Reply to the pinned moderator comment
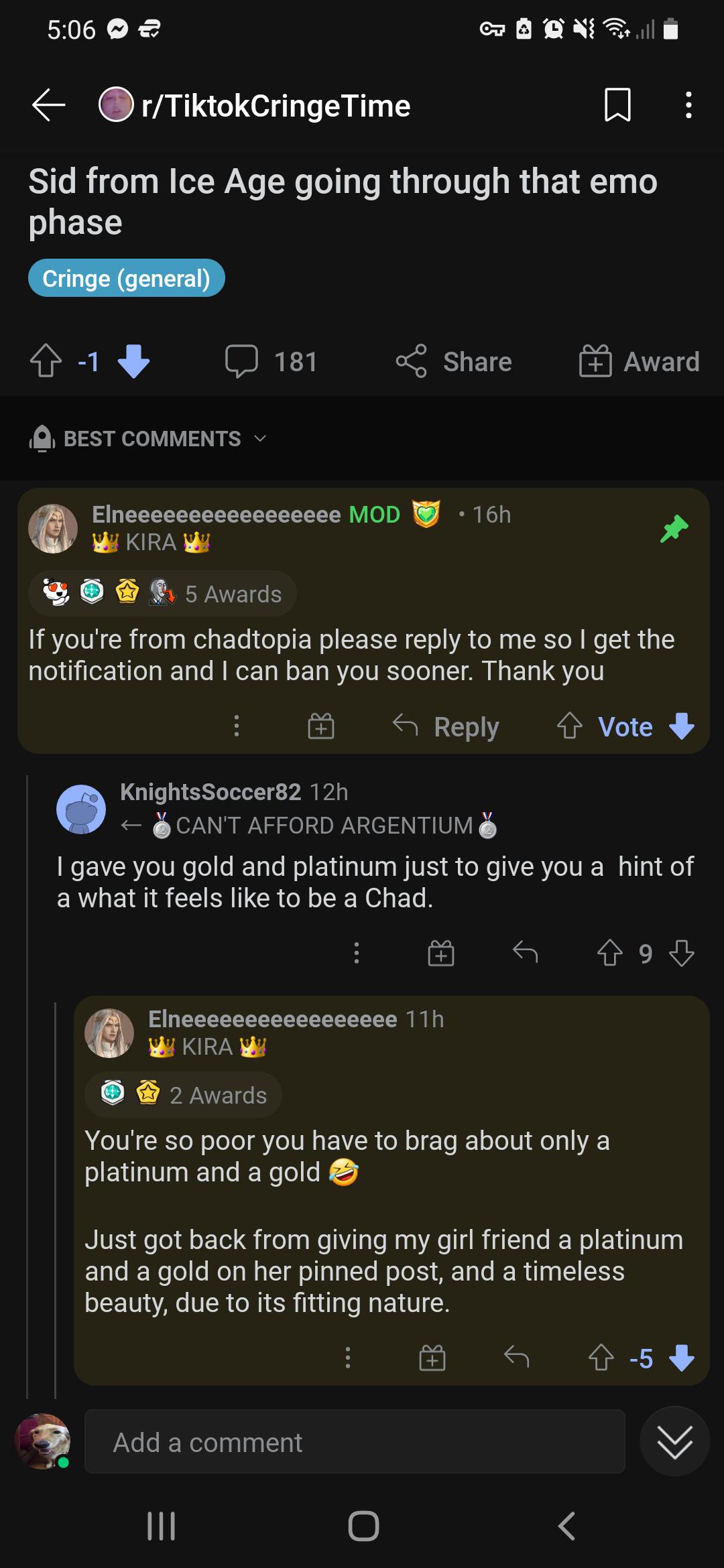 [x=446, y=726]
